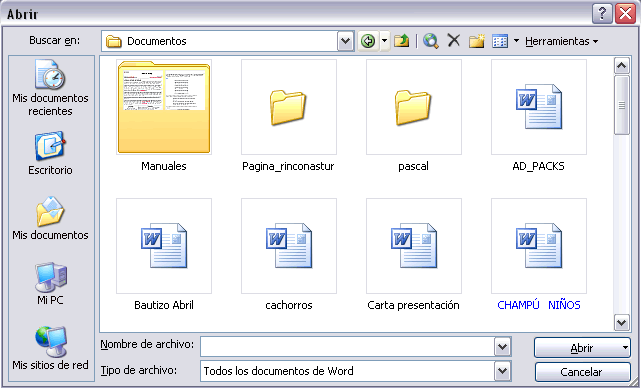Open the Herramientas menu

click(x=561, y=41)
